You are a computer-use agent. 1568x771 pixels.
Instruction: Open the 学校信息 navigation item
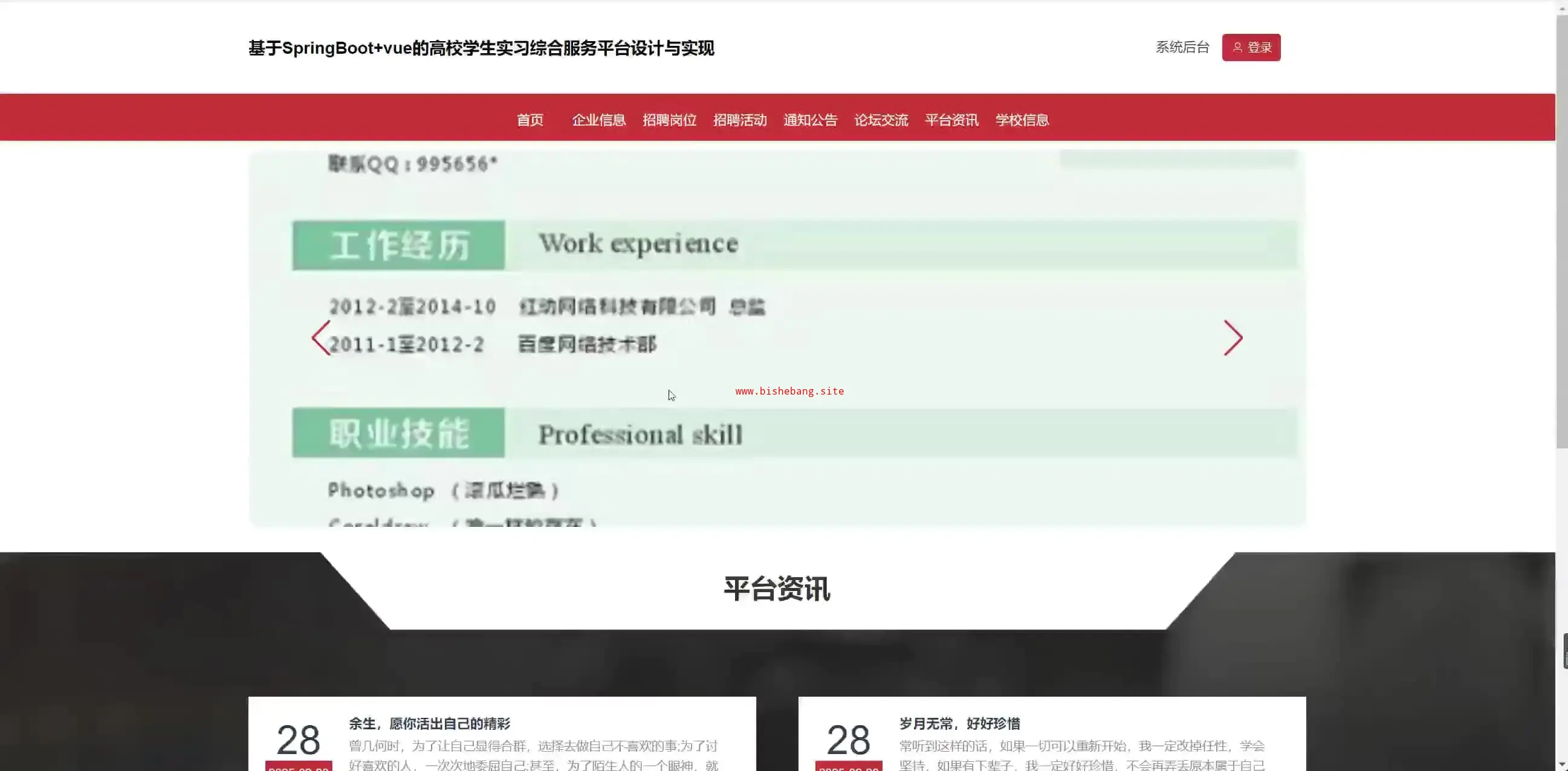pyautogui.click(x=1022, y=120)
